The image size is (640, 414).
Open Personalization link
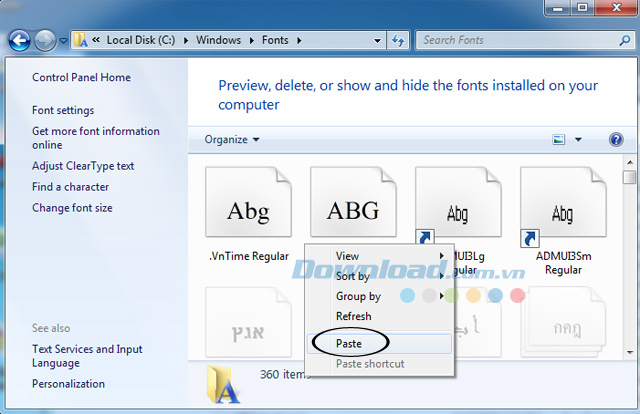(x=68, y=384)
